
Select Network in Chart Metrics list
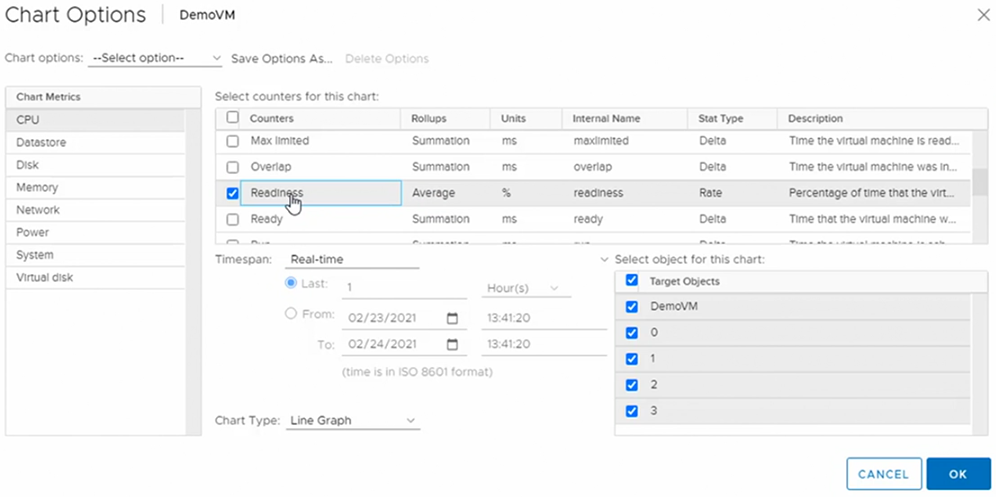[95, 210]
